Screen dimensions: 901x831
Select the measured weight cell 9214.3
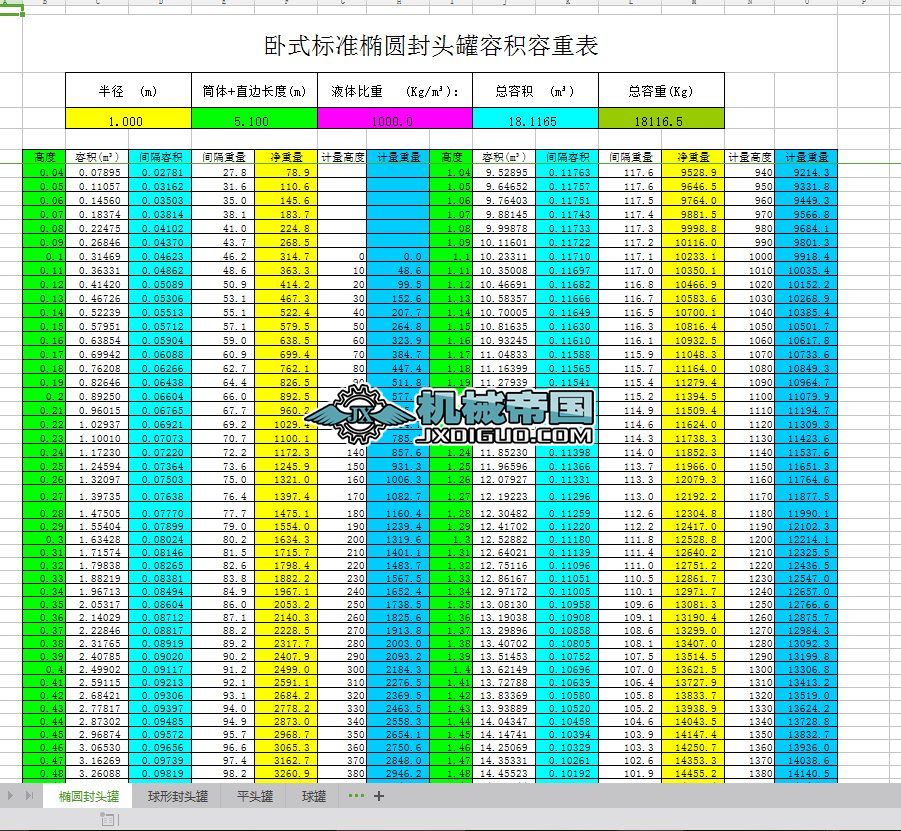[806, 172]
